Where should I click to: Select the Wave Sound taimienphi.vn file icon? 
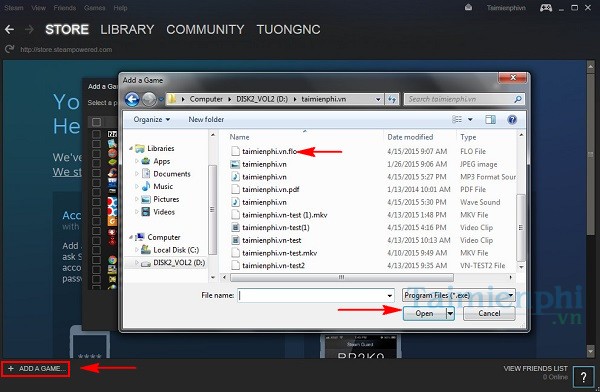coord(235,202)
